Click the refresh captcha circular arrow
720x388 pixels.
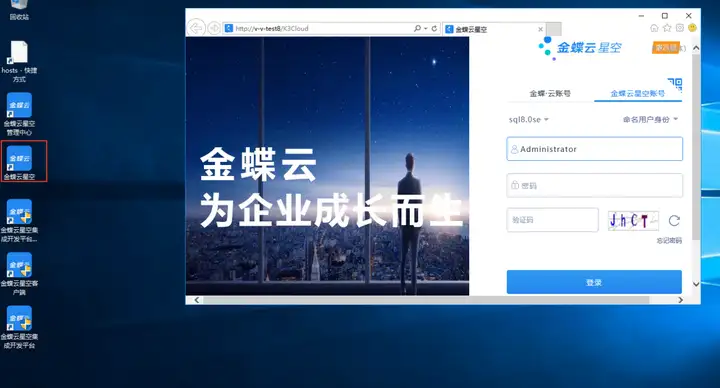[x=674, y=221]
